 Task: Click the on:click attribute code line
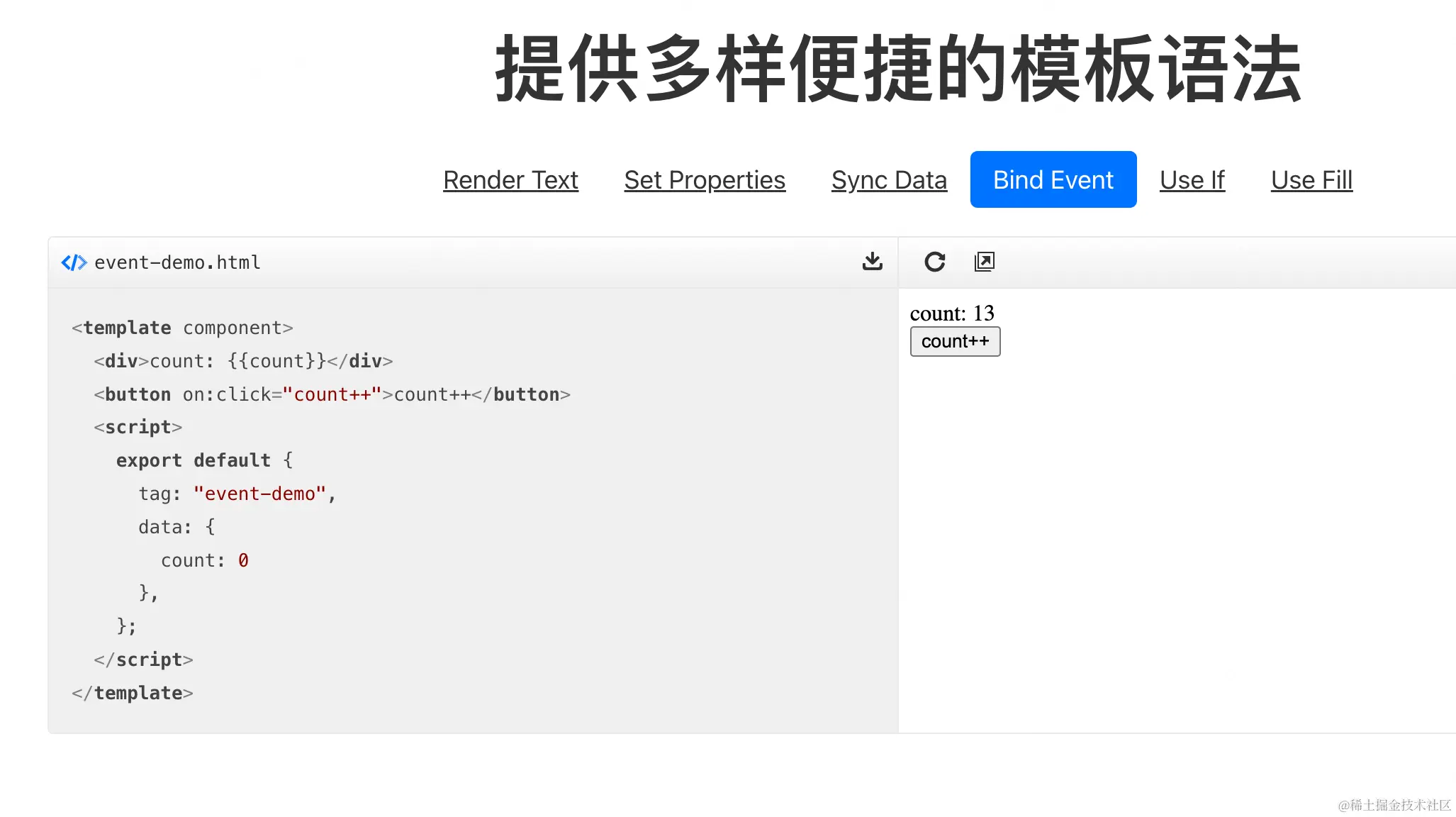332,394
